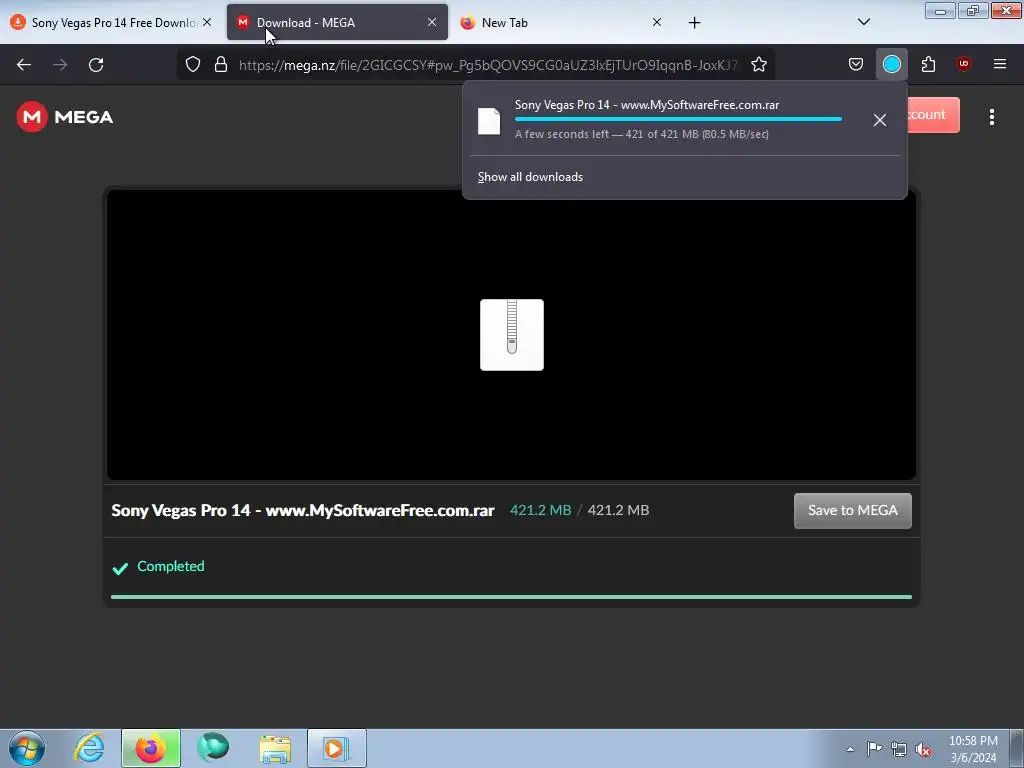Click the green completed progress bar
Viewport: 1024px width, 768px height.
[511, 597]
